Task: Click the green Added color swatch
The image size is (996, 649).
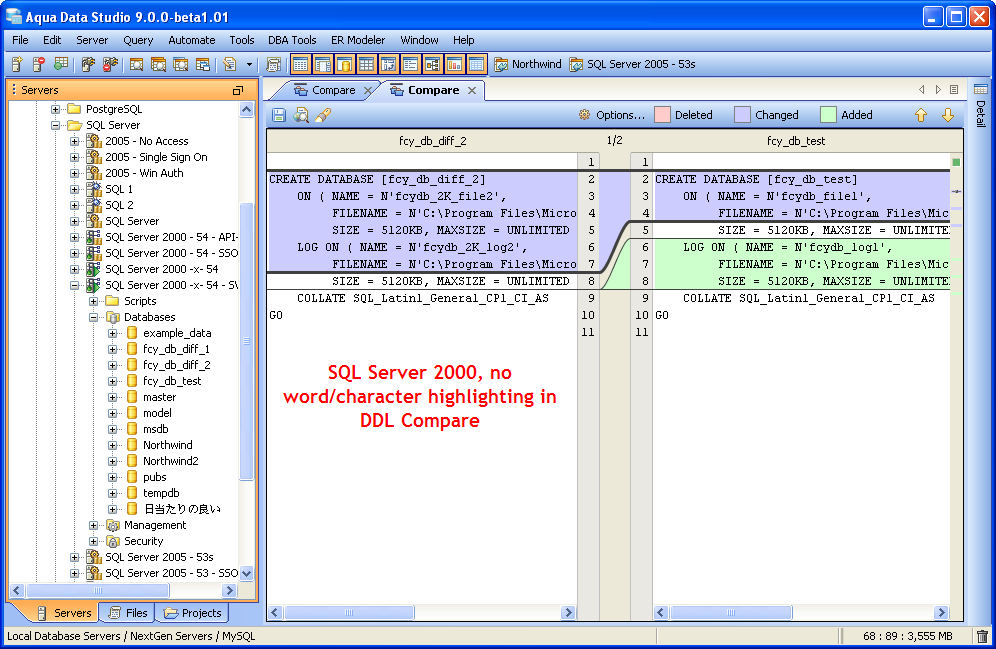Action: [x=828, y=115]
